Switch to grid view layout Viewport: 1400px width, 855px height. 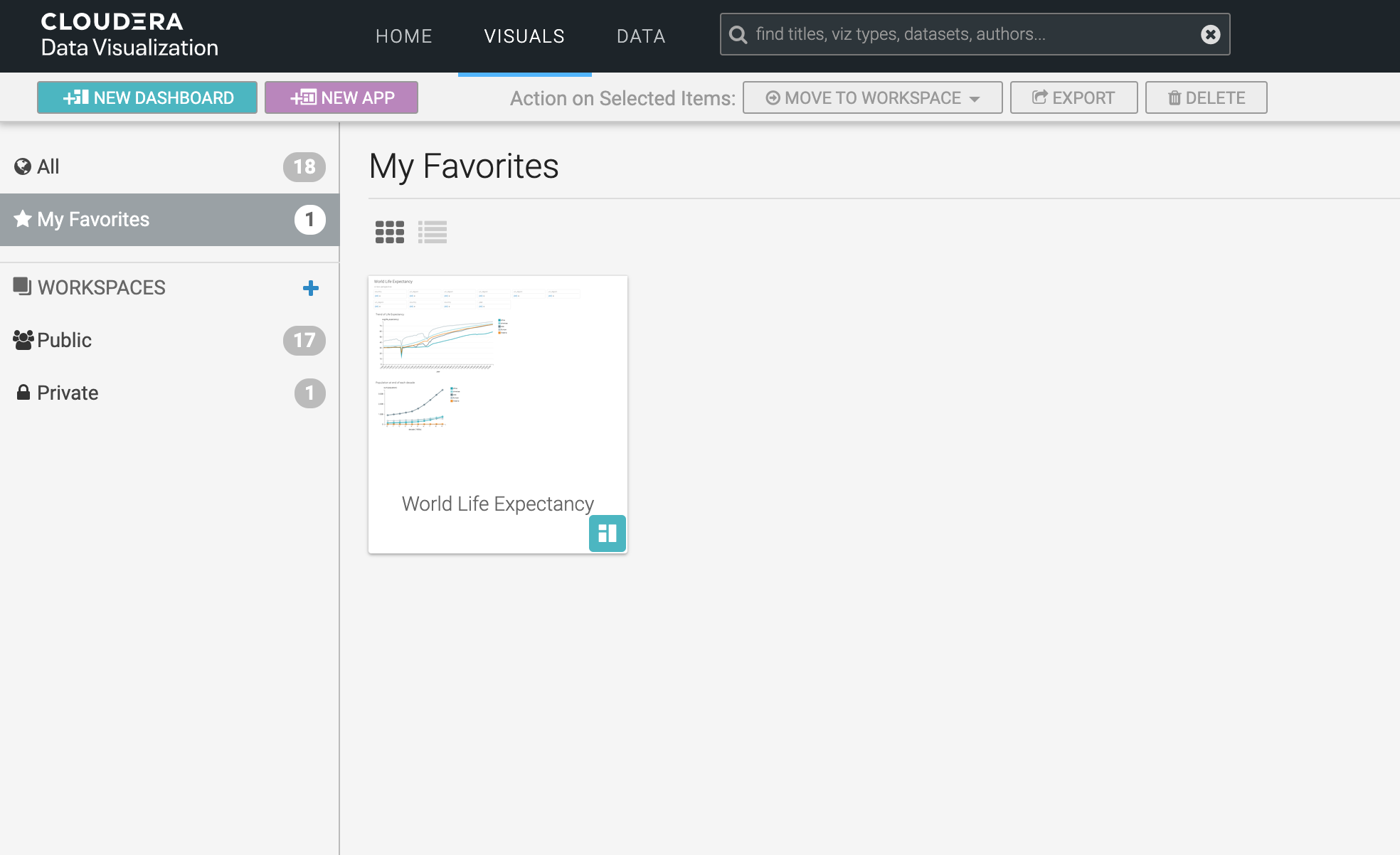coord(389,232)
